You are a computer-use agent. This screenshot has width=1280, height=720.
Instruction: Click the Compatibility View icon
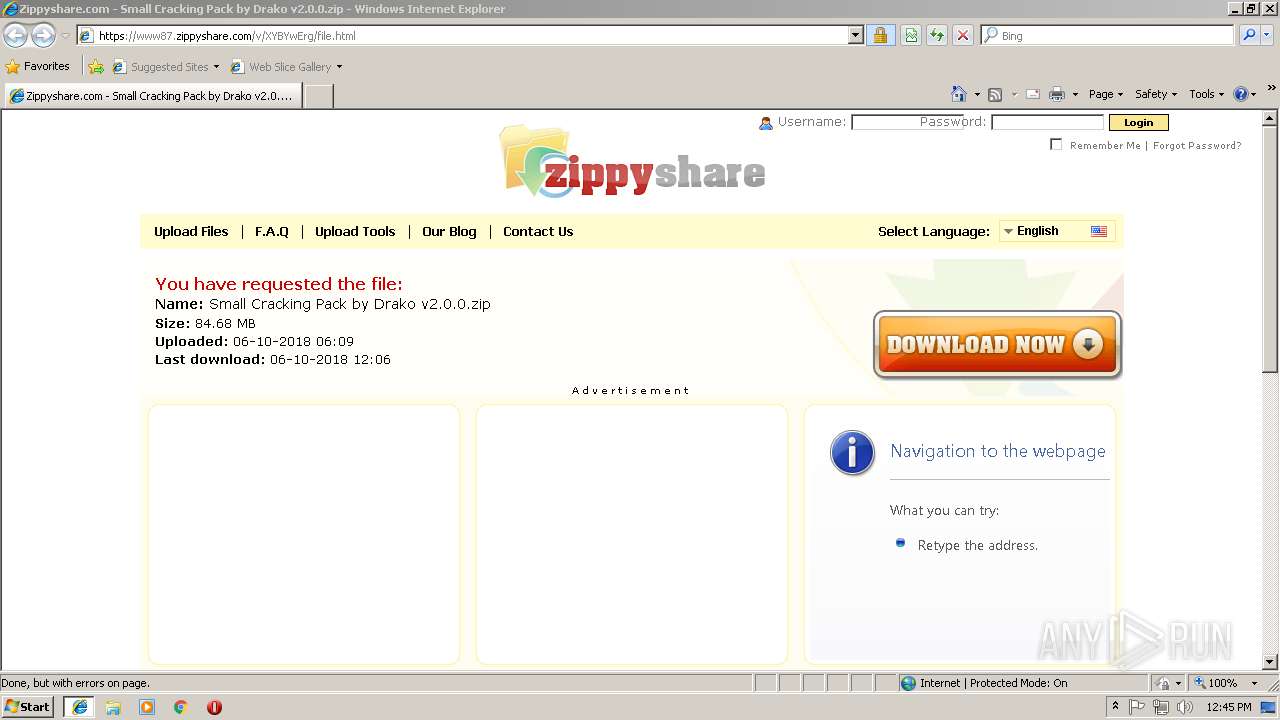coord(911,35)
